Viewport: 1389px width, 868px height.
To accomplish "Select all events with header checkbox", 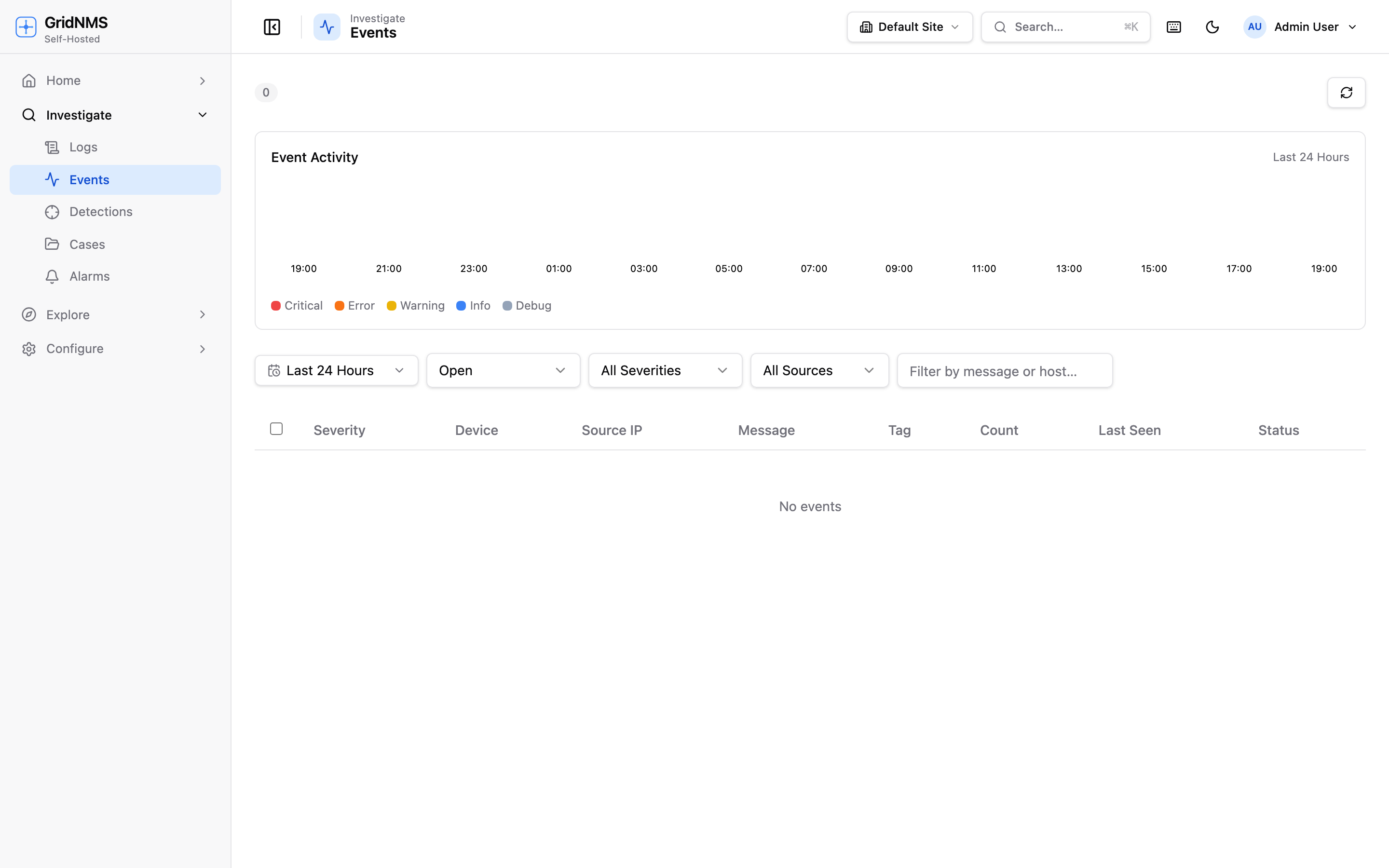I will (x=276, y=429).
